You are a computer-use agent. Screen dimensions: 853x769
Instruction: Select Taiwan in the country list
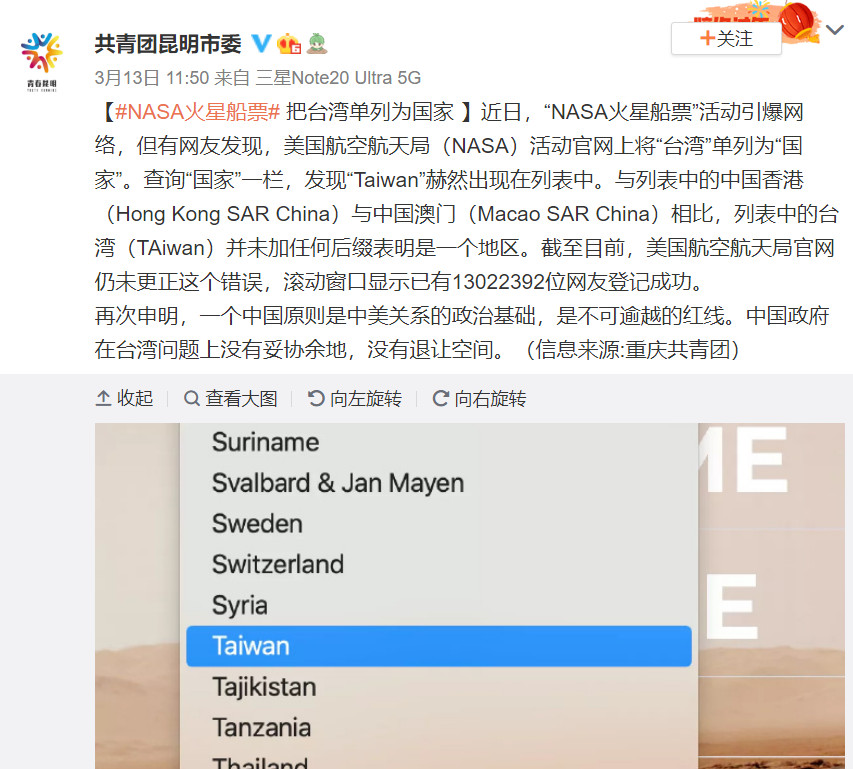point(438,646)
